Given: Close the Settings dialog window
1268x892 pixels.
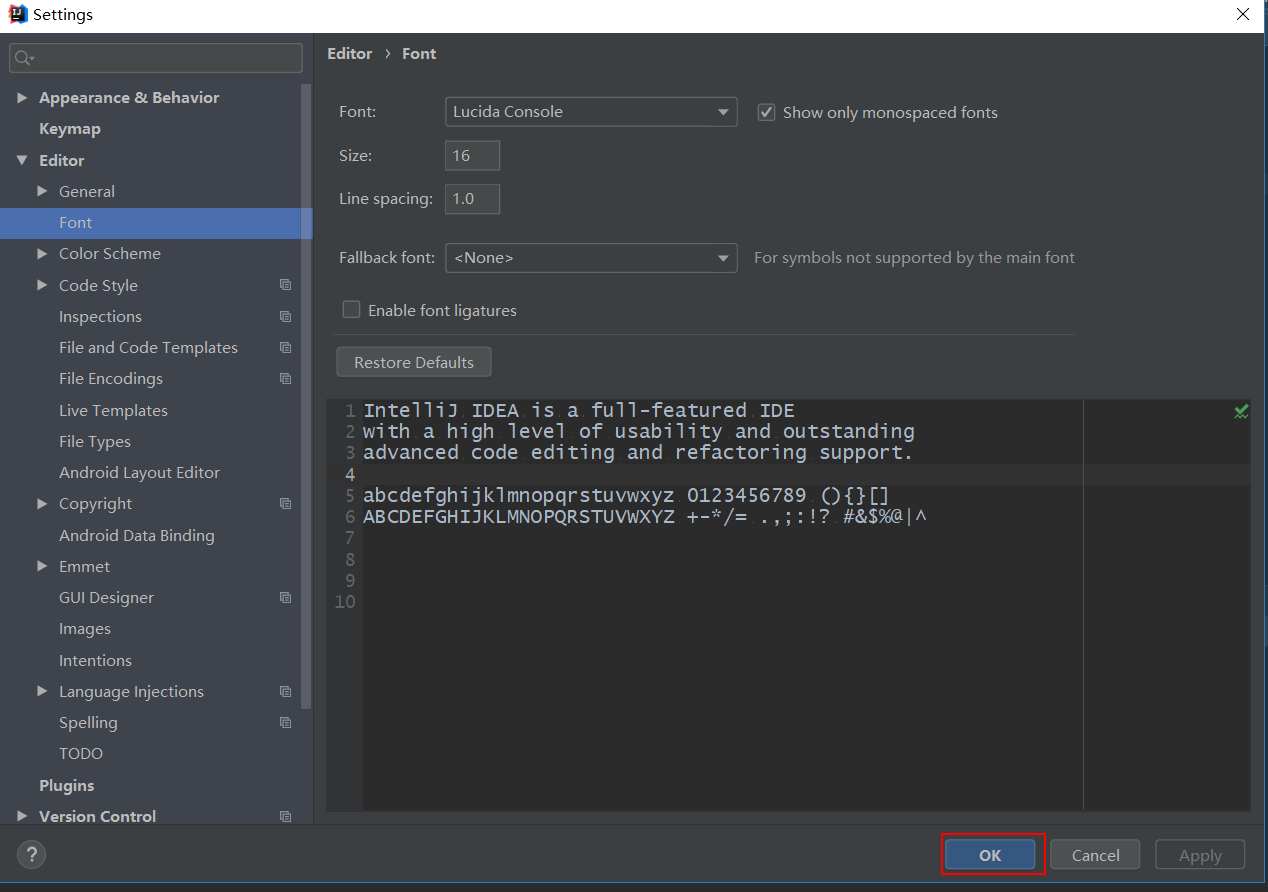Looking at the screenshot, I should (x=1243, y=14).
